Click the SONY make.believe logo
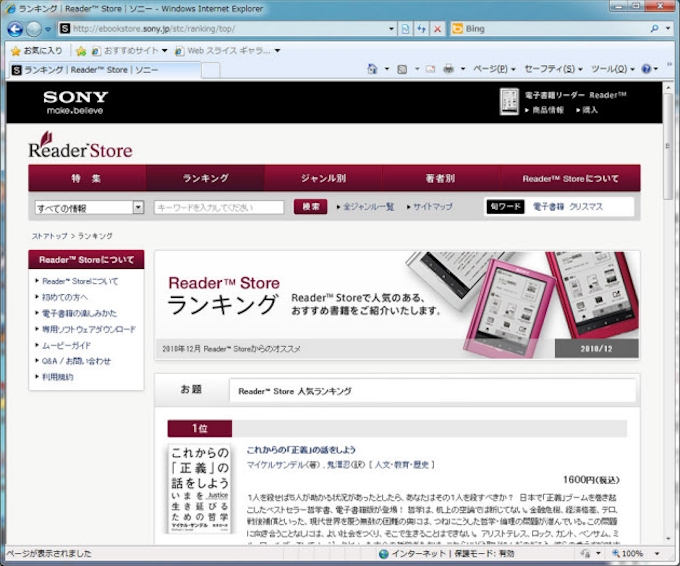This screenshot has height=566, width=680. point(75,102)
